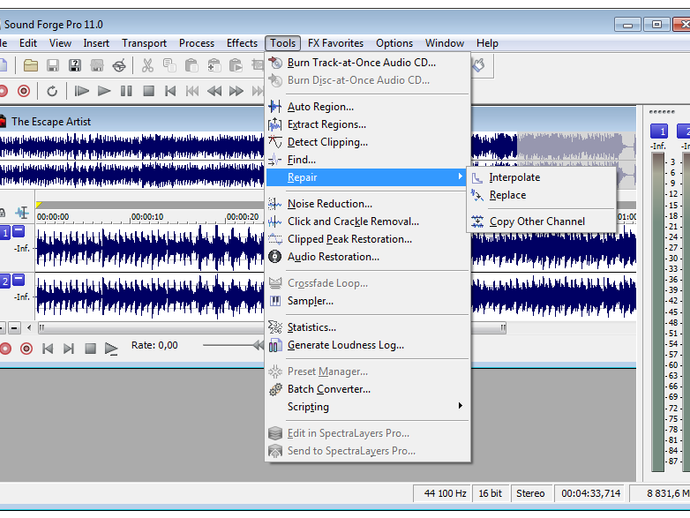Toggle Loop Playback in transport bar
Image resolution: width=690 pixels, height=518 pixels.
point(52,91)
